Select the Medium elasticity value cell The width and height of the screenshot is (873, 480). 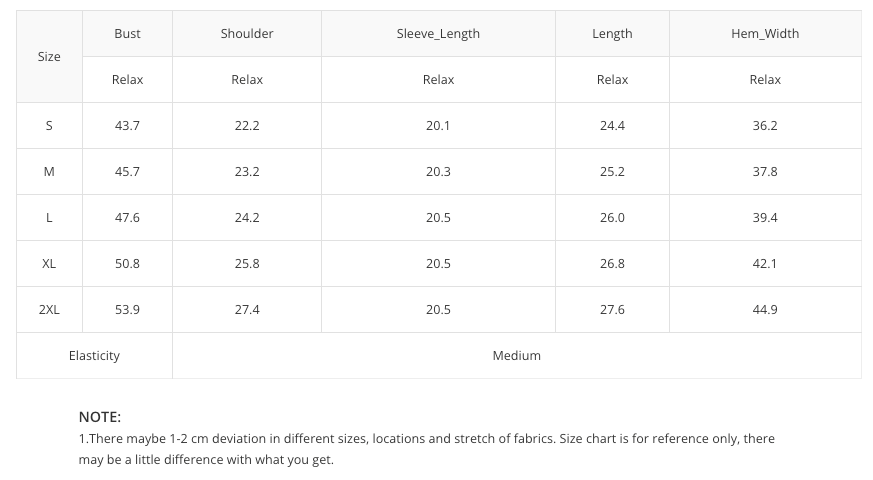516,356
